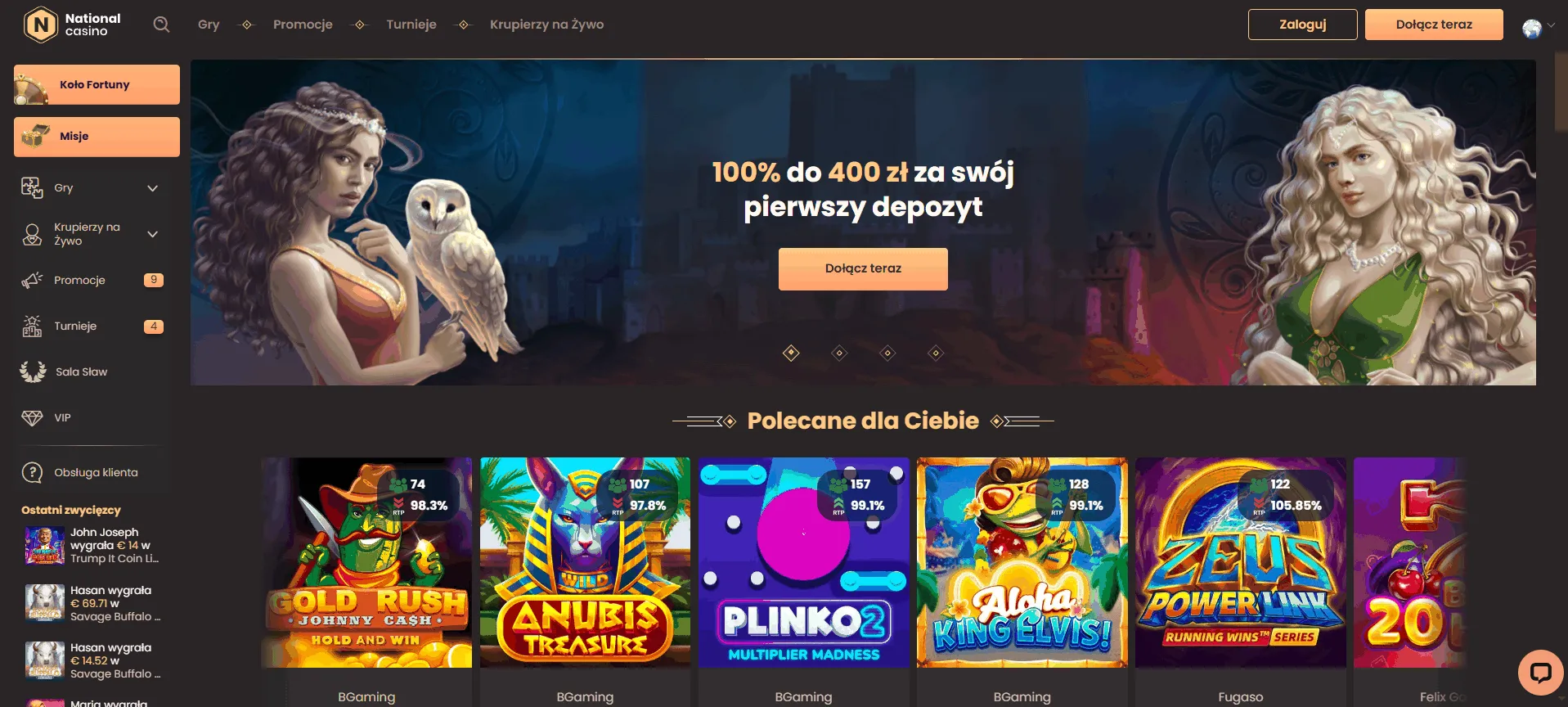Screen dimensions: 1568x707
Task: Select the second banner slide indicator
Action: coord(839,353)
